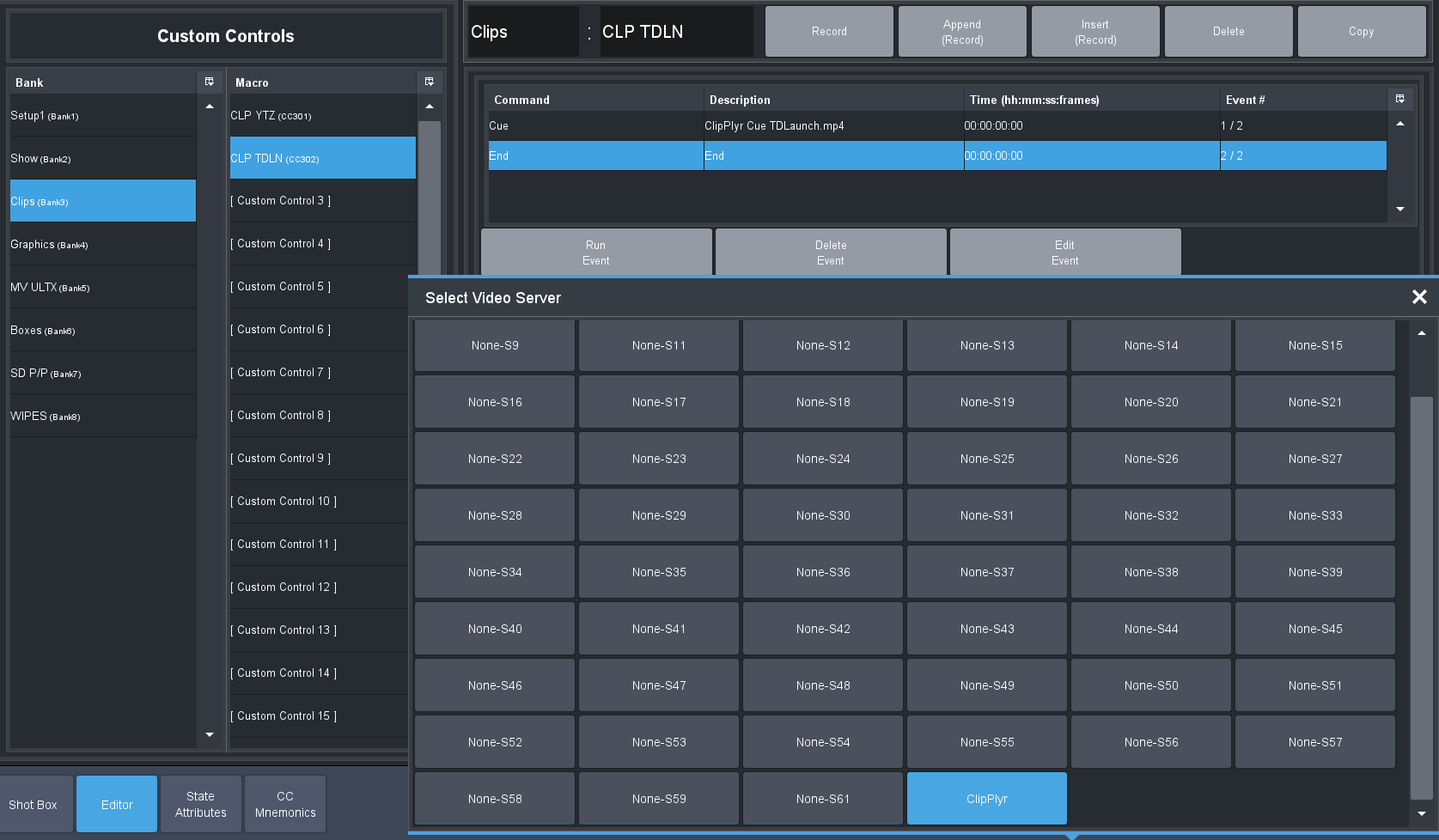Collapse the panel using bottom triangle
This screenshot has width=1439, height=840.
[x=1070, y=836]
